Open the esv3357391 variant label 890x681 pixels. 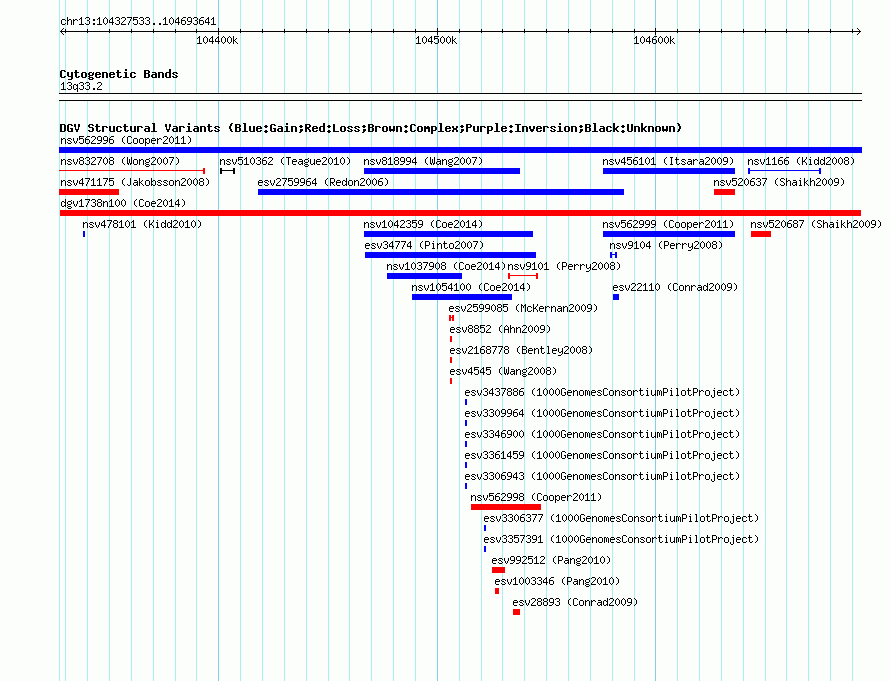coord(621,539)
